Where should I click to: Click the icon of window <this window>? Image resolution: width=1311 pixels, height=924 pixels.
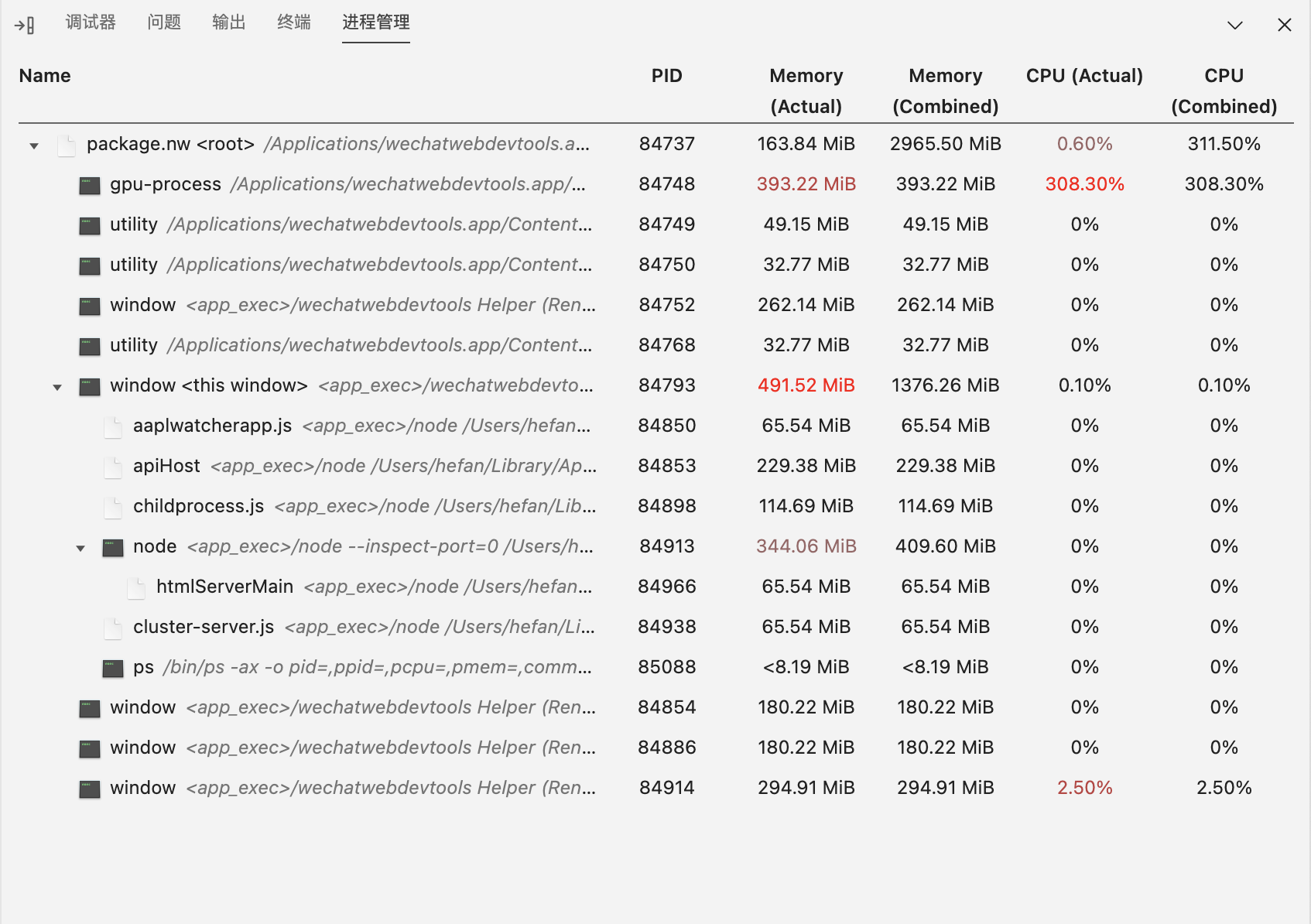pos(90,387)
